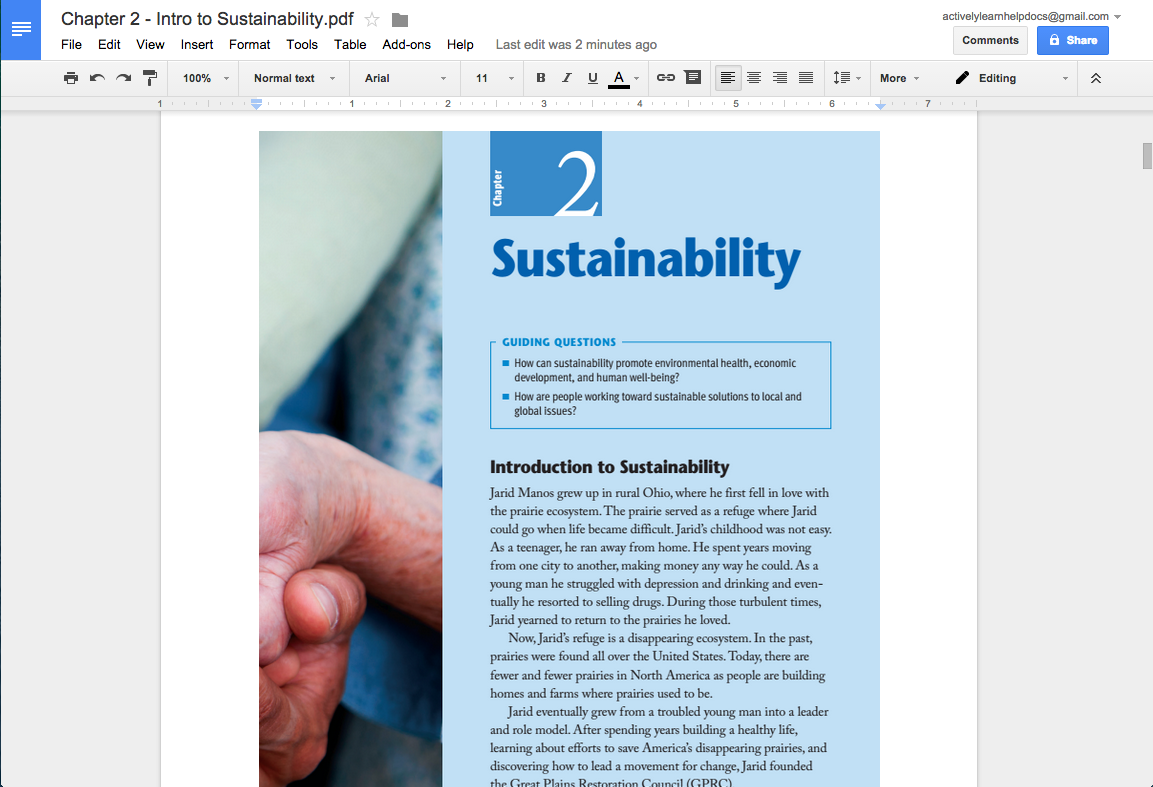Center align the text
This screenshot has height=787, width=1153.
point(754,78)
